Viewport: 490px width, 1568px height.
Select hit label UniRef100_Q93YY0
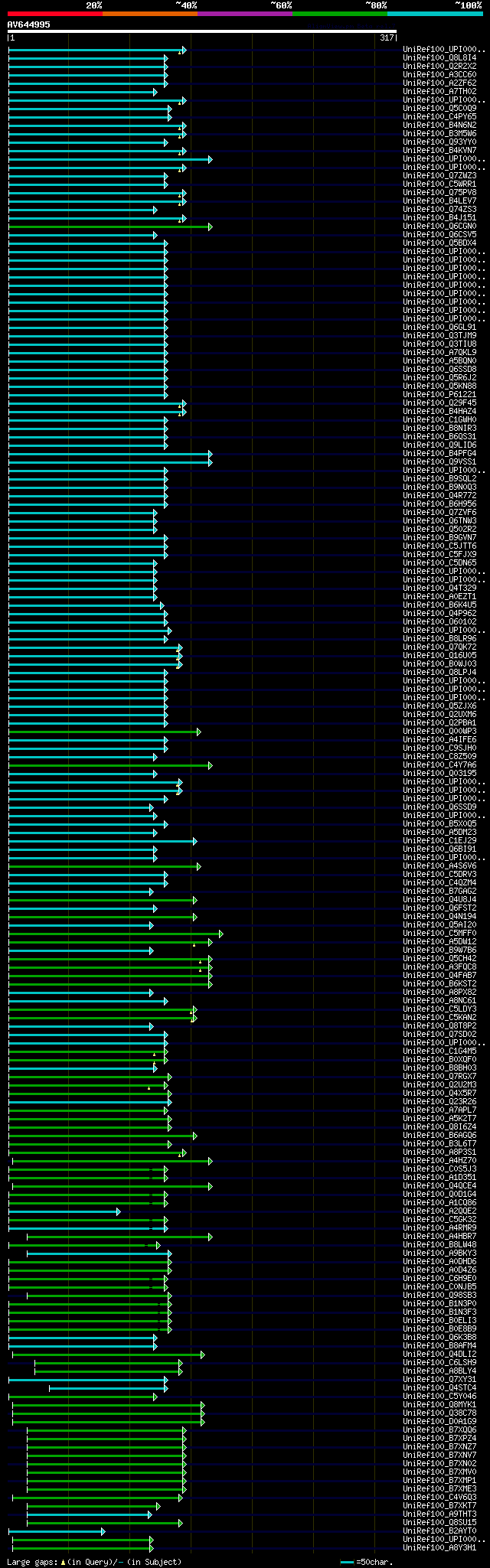[x=439, y=142]
